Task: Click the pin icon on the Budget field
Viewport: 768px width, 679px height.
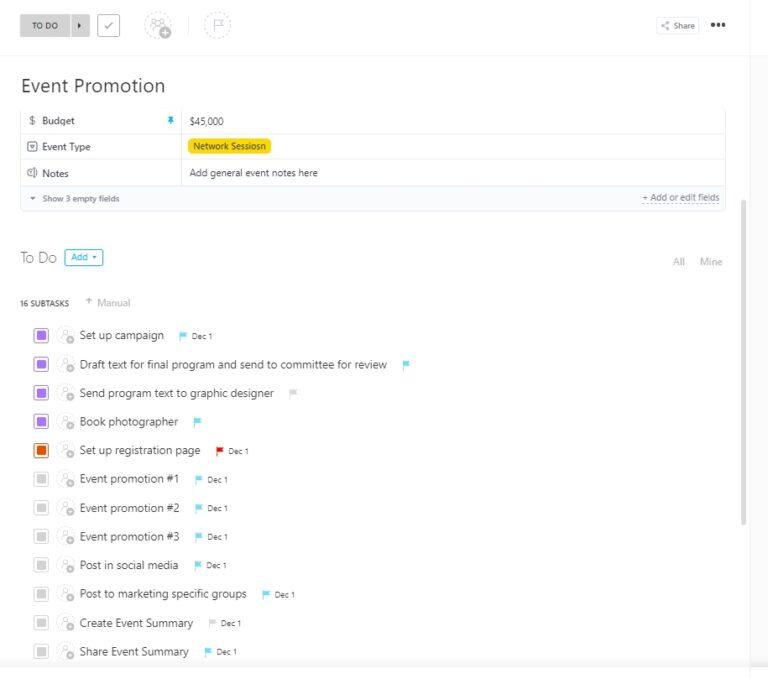Action: click(x=170, y=121)
